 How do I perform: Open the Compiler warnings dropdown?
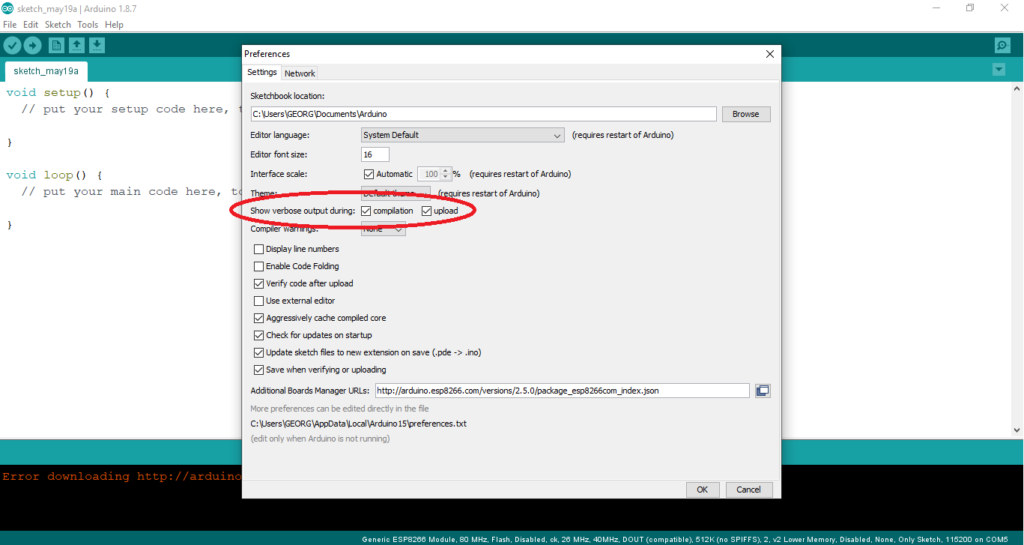pyautogui.click(x=384, y=229)
